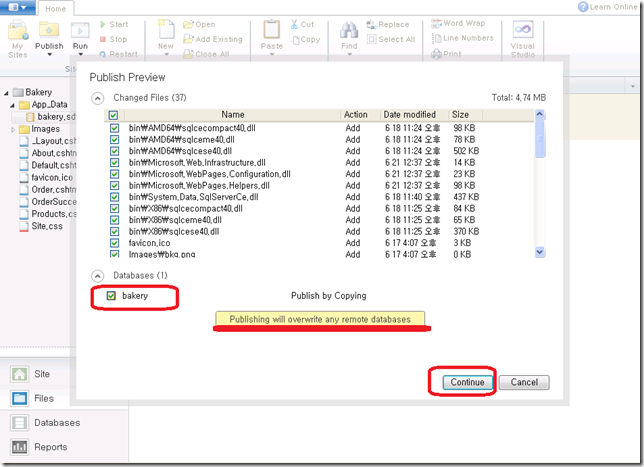
Task: Uncheck Microsoft.Web.Infrastructure.dll file
Action: (114, 163)
